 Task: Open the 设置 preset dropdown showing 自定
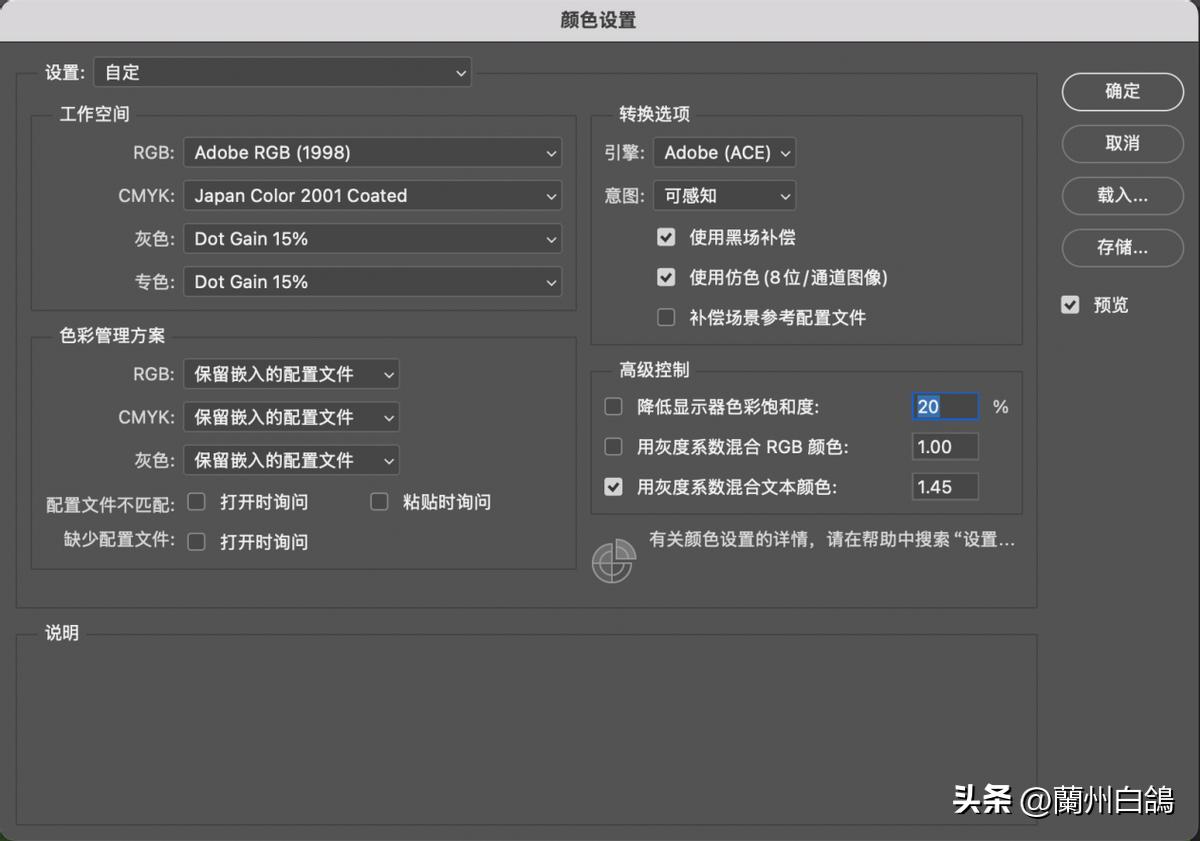pos(282,73)
